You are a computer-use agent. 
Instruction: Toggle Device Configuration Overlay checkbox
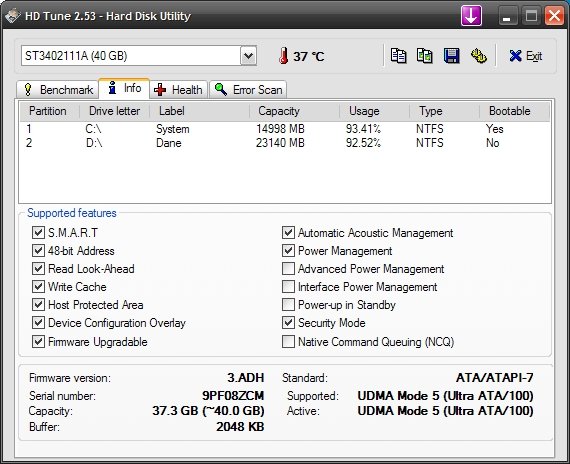(38, 323)
